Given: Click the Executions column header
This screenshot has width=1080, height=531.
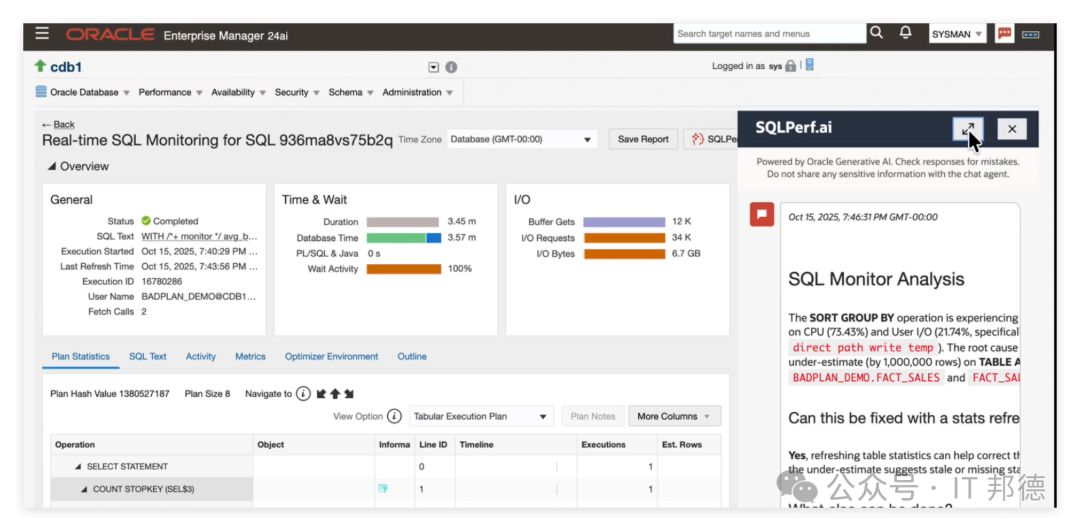Looking at the screenshot, I should click(617, 445).
